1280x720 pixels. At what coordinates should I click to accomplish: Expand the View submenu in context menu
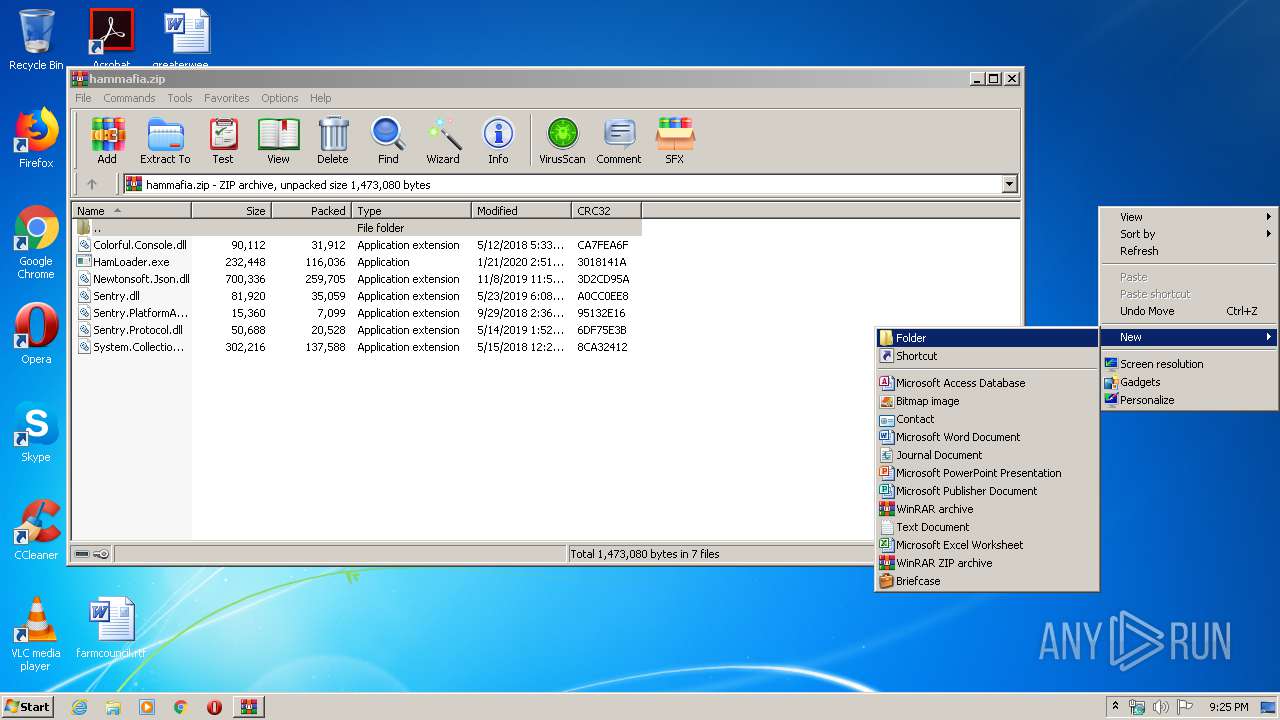[1189, 217]
